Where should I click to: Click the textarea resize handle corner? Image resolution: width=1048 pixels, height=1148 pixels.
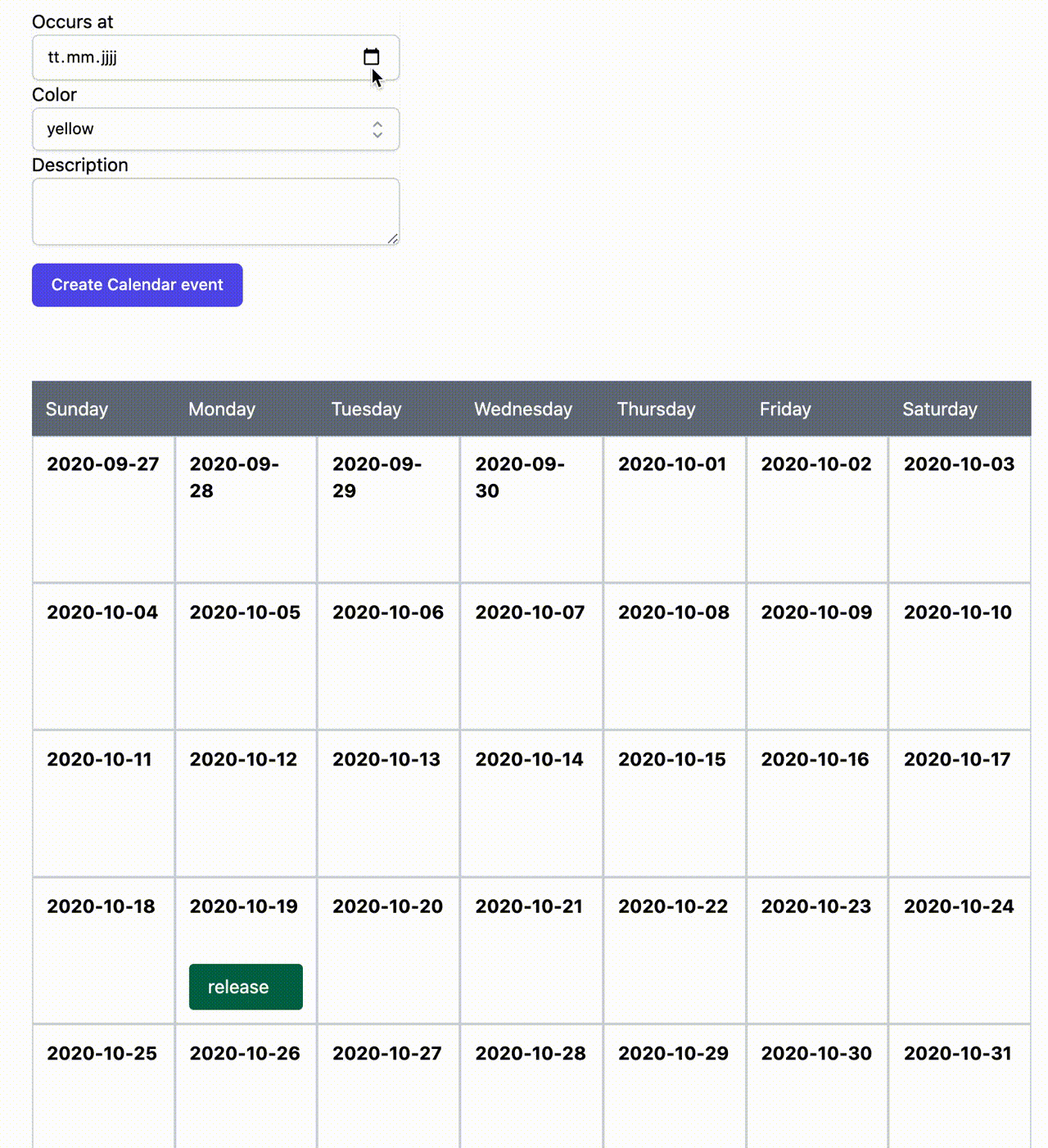pyautogui.click(x=393, y=238)
